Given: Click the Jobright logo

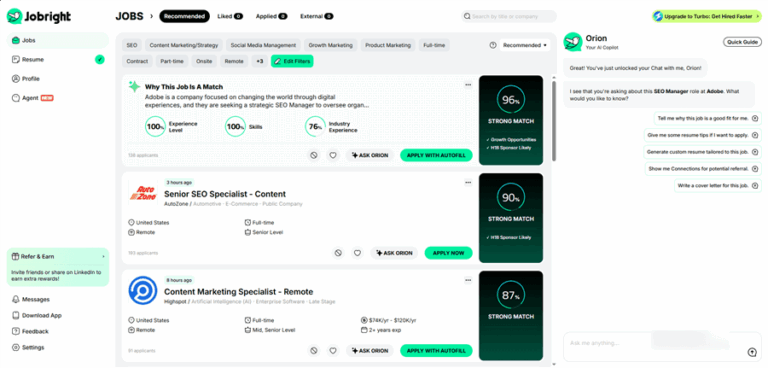Looking at the screenshot, I should point(39,16).
